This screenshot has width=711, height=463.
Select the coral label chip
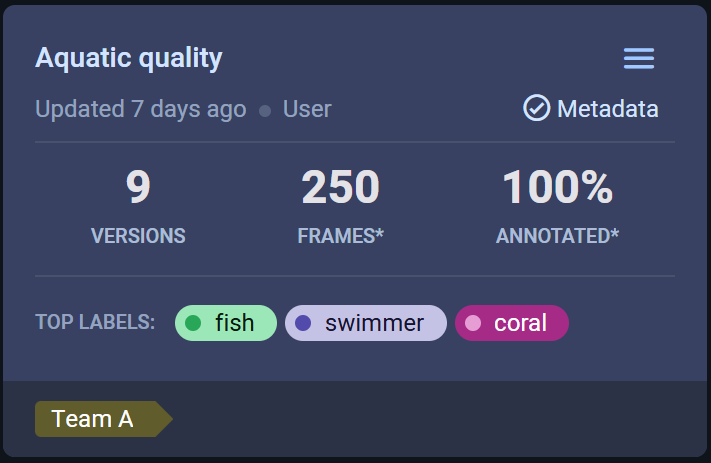tap(512, 323)
